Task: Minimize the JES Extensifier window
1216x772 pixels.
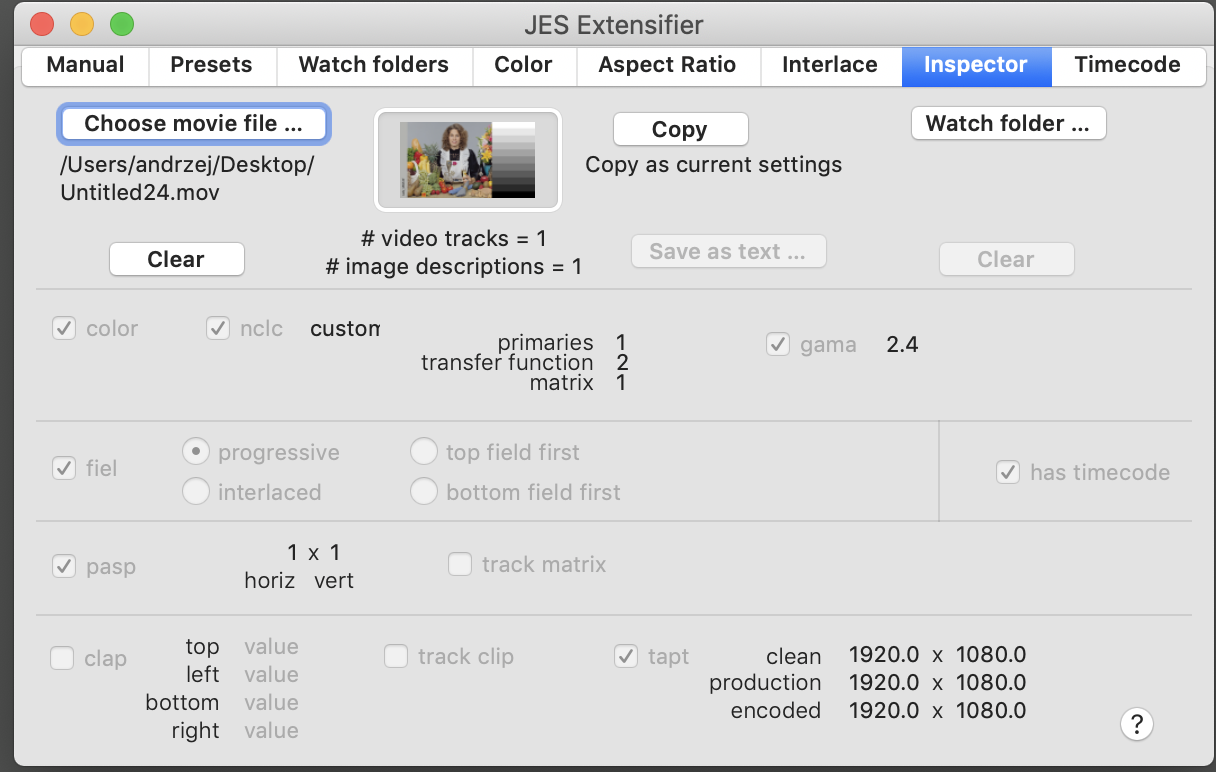Action: click(x=82, y=24)
